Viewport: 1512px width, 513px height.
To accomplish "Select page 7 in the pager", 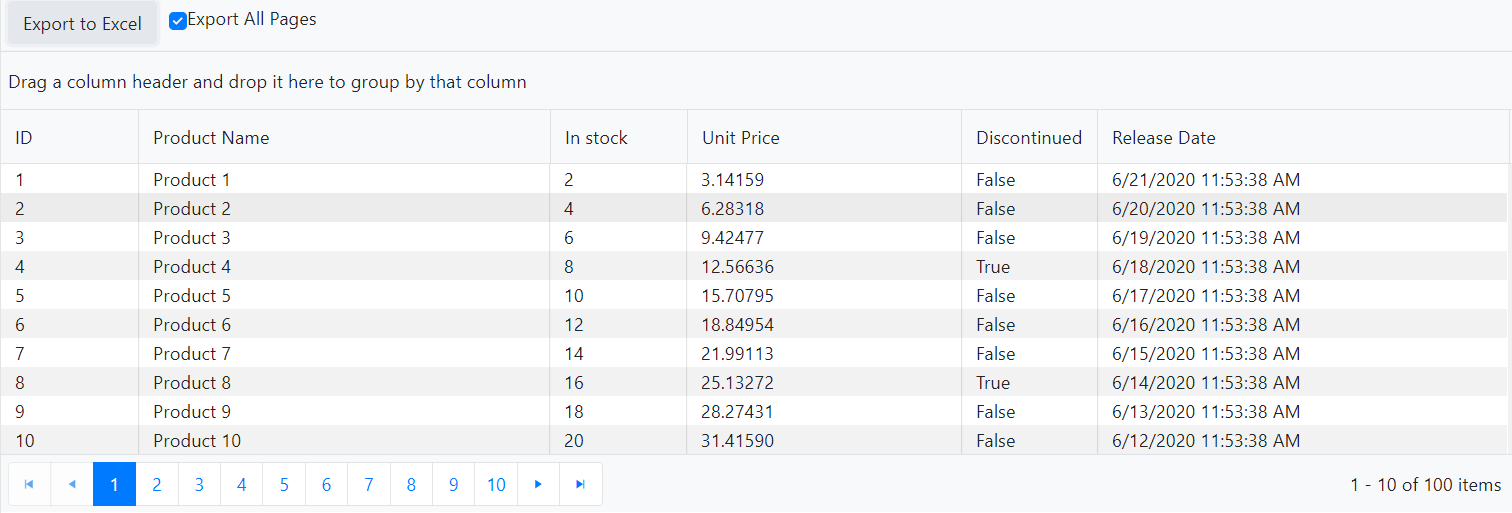I will click(x=369, y=484).
